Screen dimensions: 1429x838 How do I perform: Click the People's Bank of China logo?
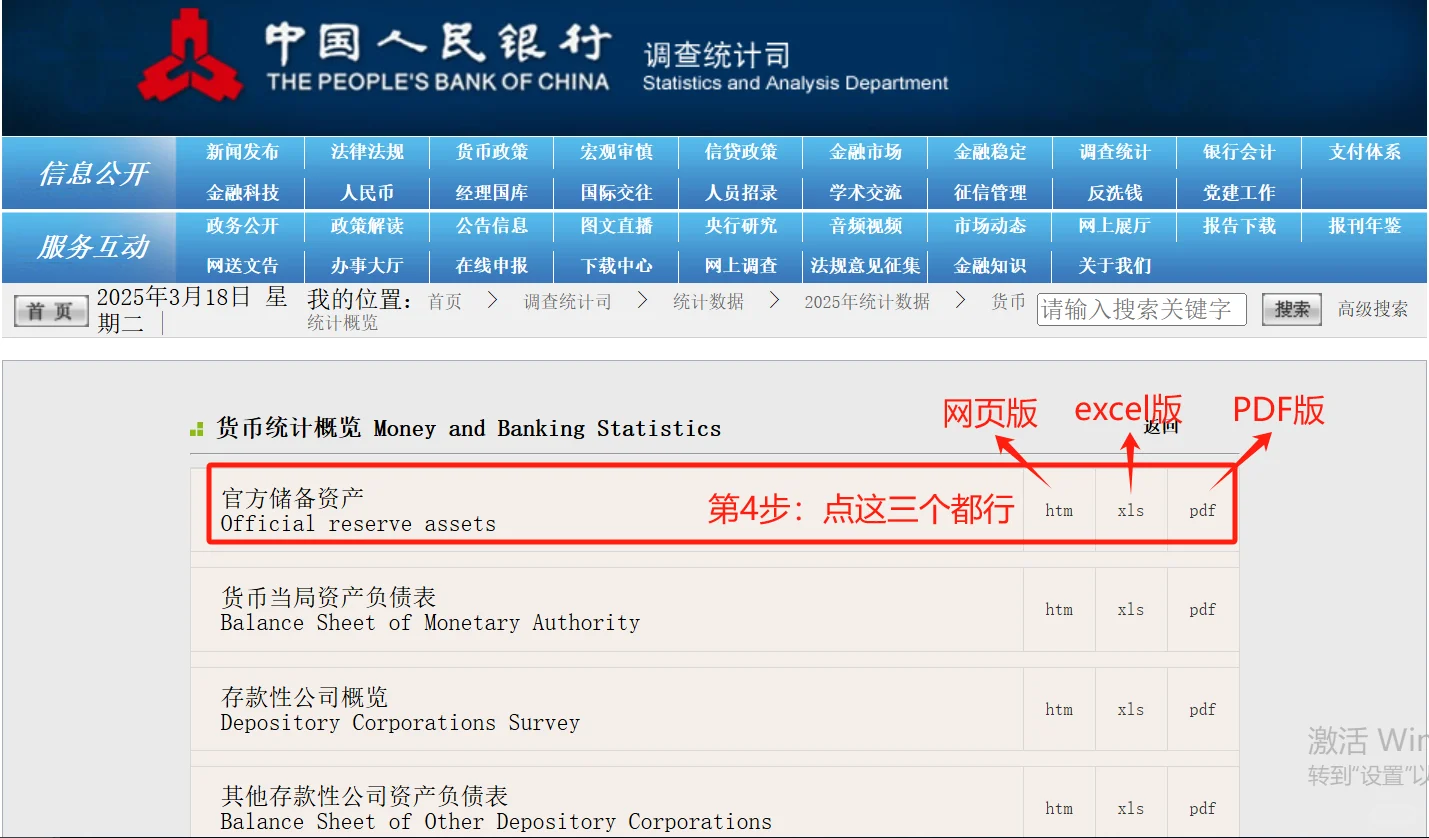[x=190, y=54]
